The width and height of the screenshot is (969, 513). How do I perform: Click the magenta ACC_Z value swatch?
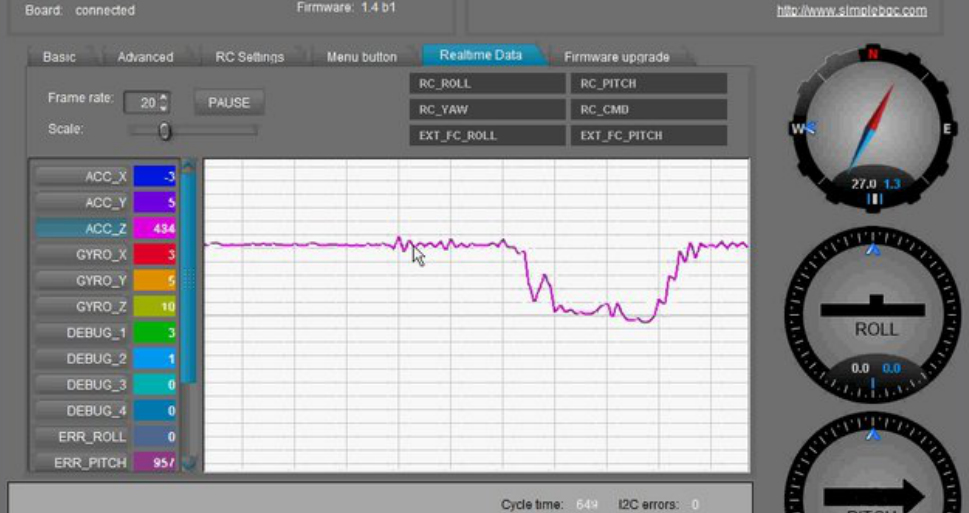155,229
